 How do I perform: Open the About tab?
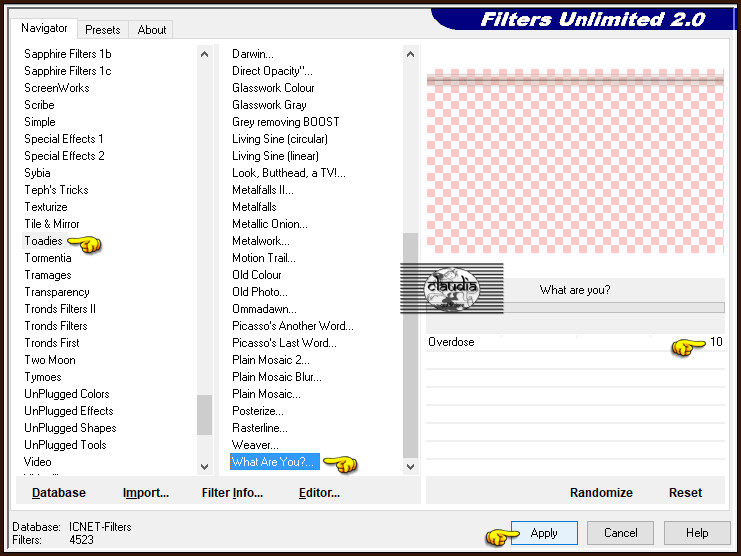tap(152, 30)
